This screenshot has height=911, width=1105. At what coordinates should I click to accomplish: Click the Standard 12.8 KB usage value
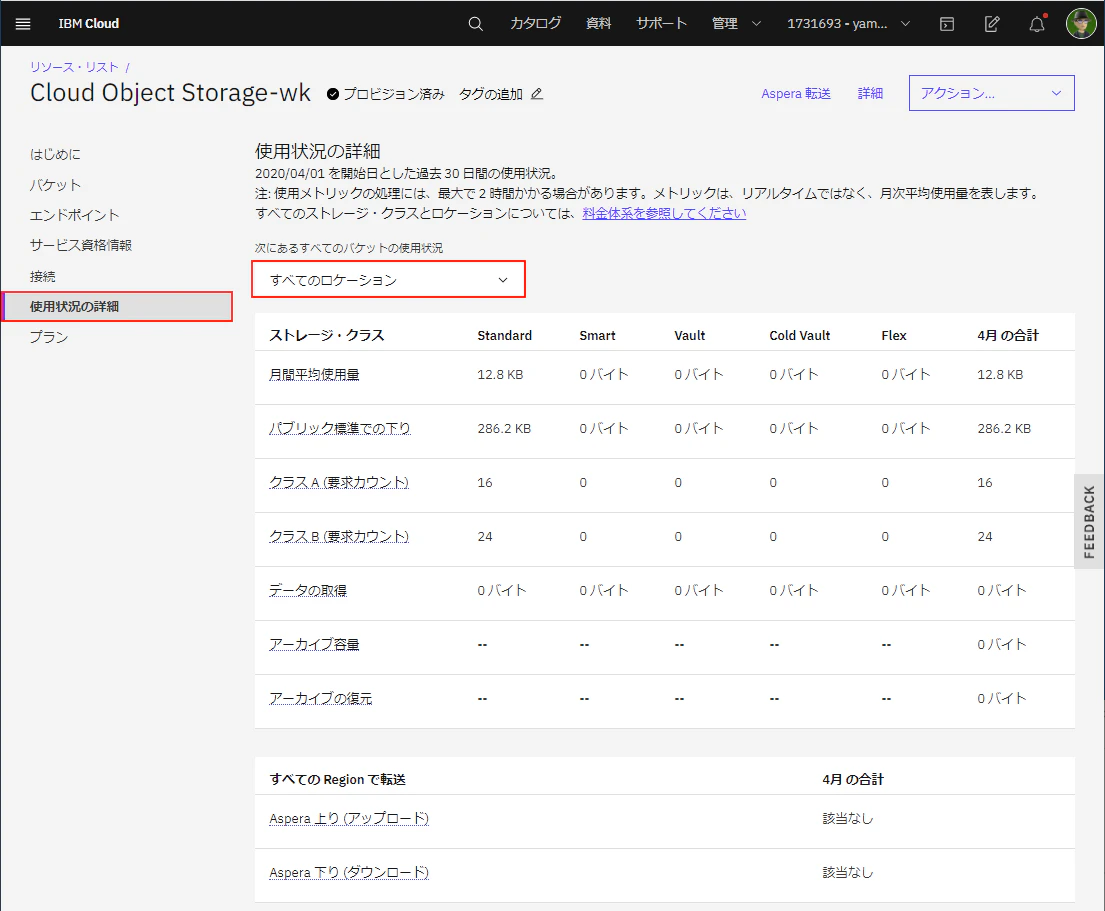pos(500,374)
